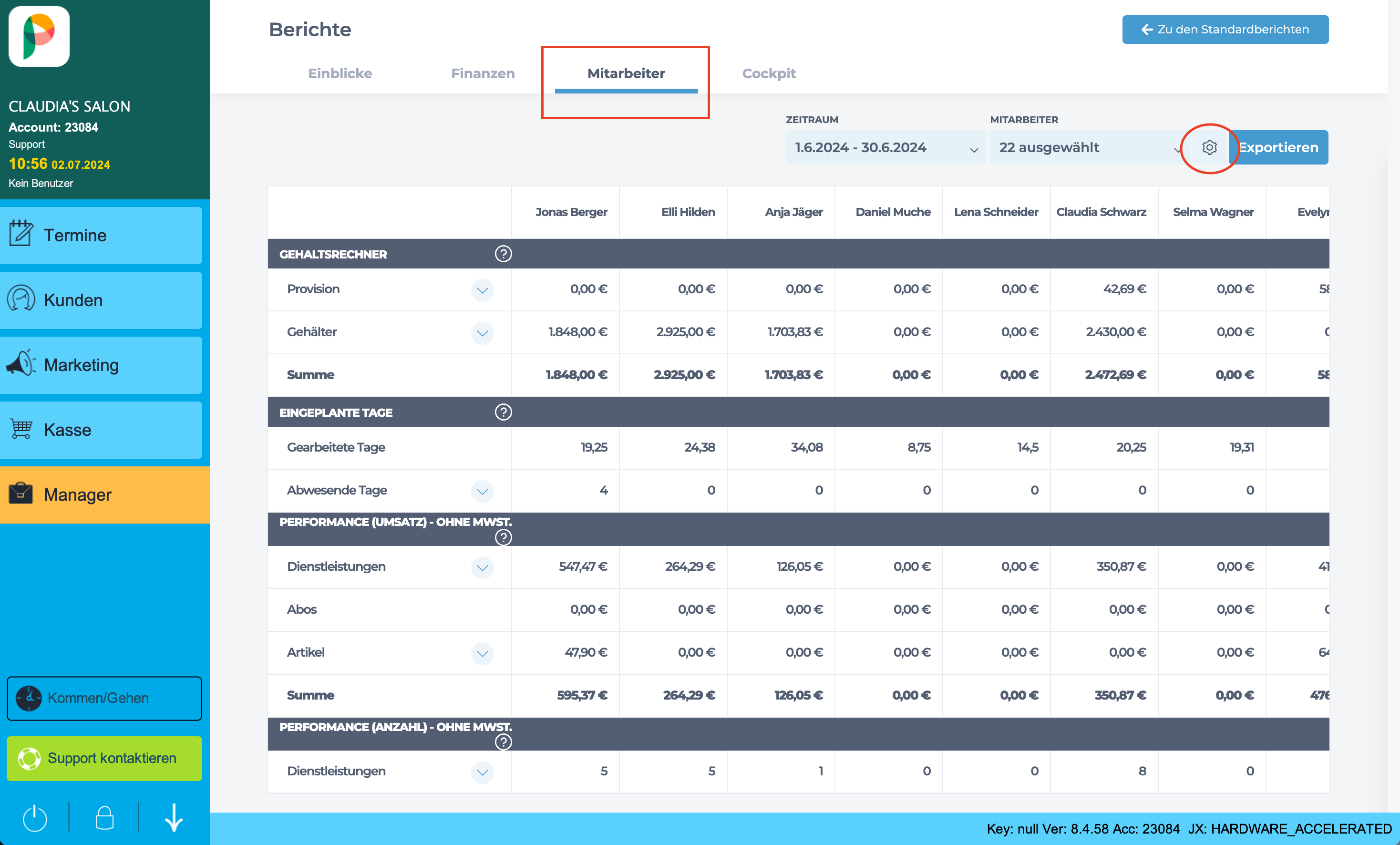1400x845 pixels.
Task: Click Claudia Schwarz Summe 2.472,69 €
Action: 1115,375
